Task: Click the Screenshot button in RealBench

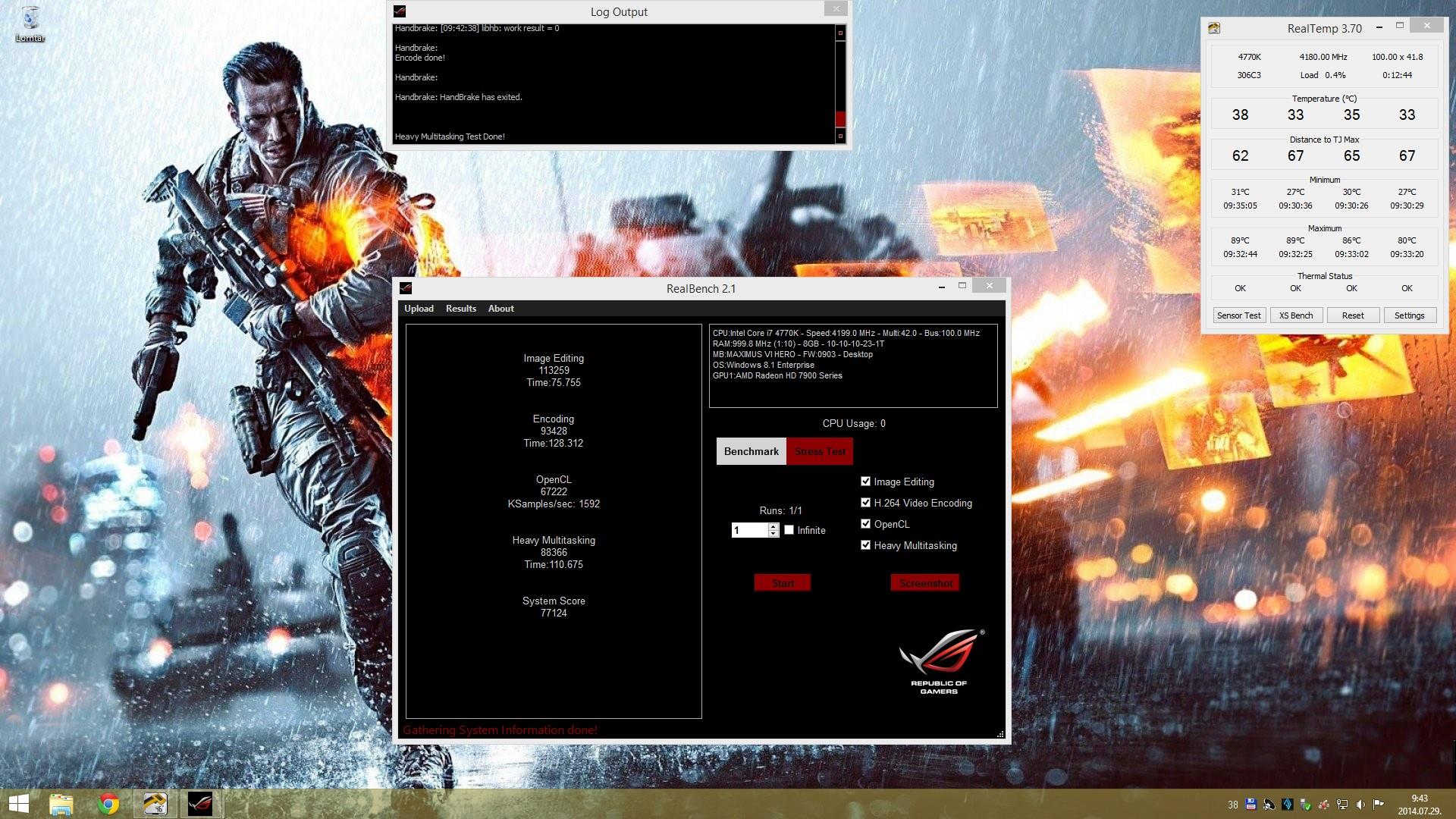Action: [925, 582]
